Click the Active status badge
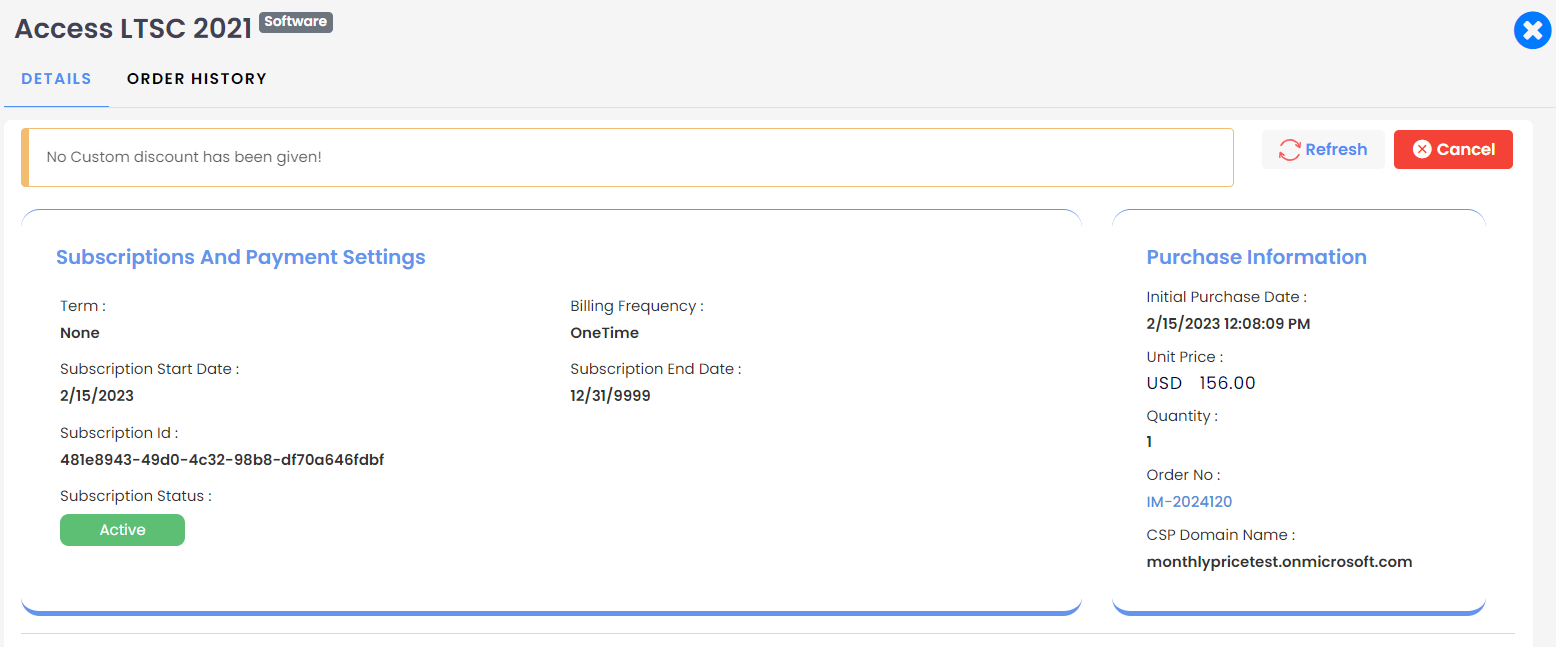1556x647 pixels. tap(122, 530)
